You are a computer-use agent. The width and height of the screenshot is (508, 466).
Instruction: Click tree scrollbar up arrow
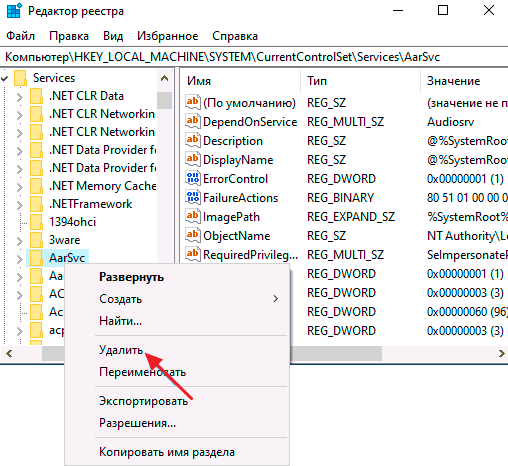click(x=164, y=79)
